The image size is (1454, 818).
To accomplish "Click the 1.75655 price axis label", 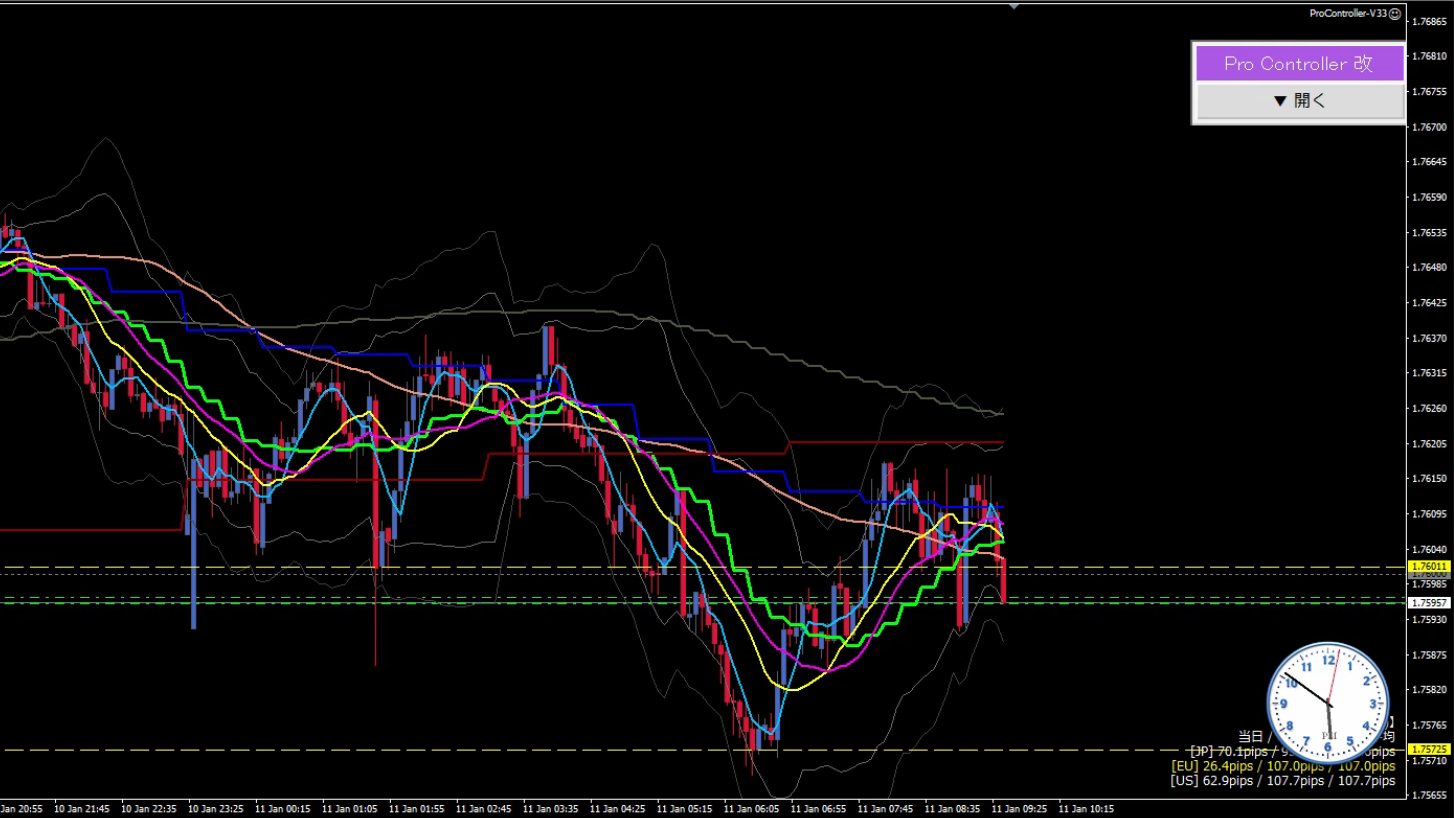I will point(1431,796).
